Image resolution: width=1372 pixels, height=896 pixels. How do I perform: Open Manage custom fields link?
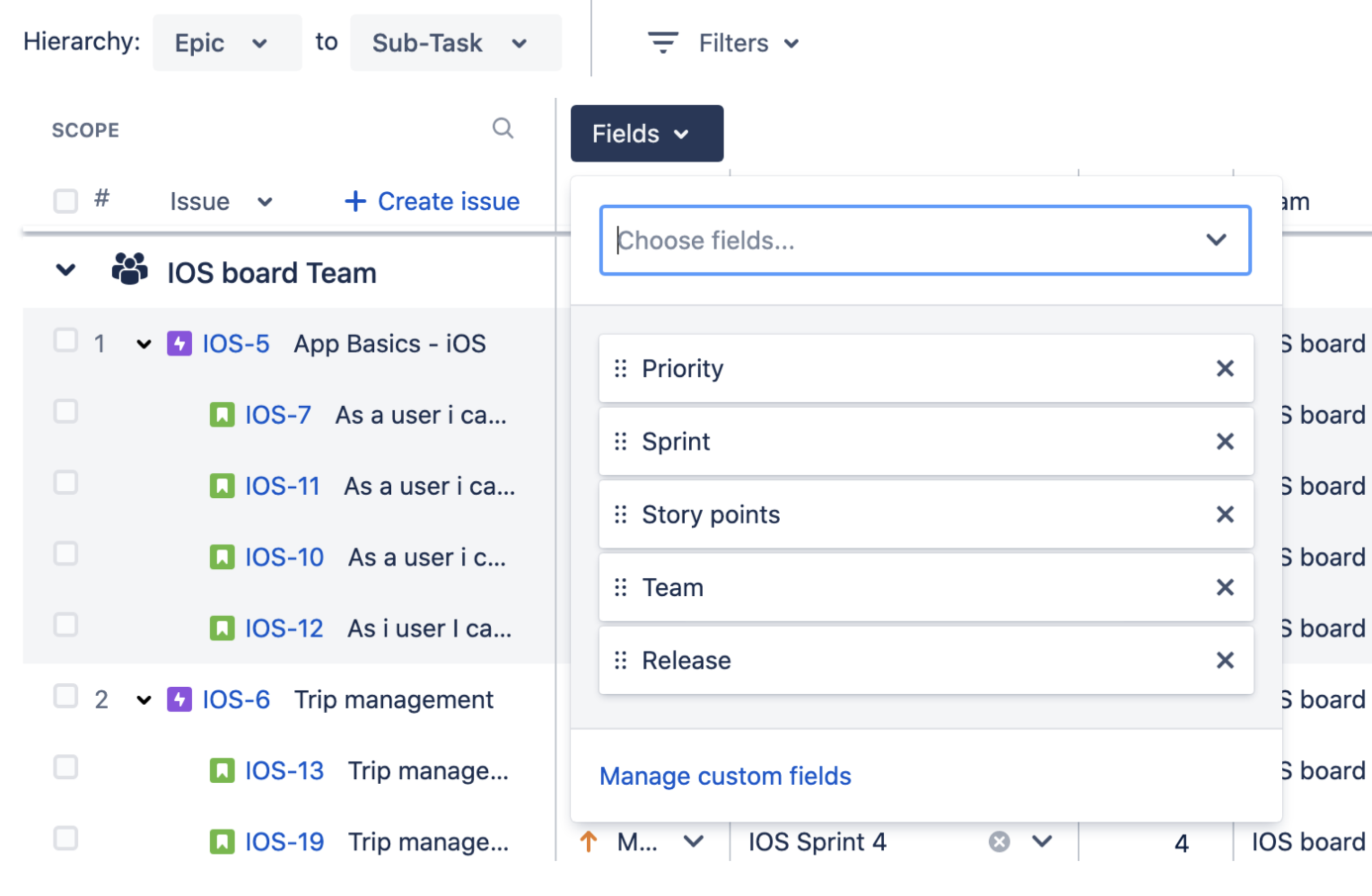pos(725,776)
